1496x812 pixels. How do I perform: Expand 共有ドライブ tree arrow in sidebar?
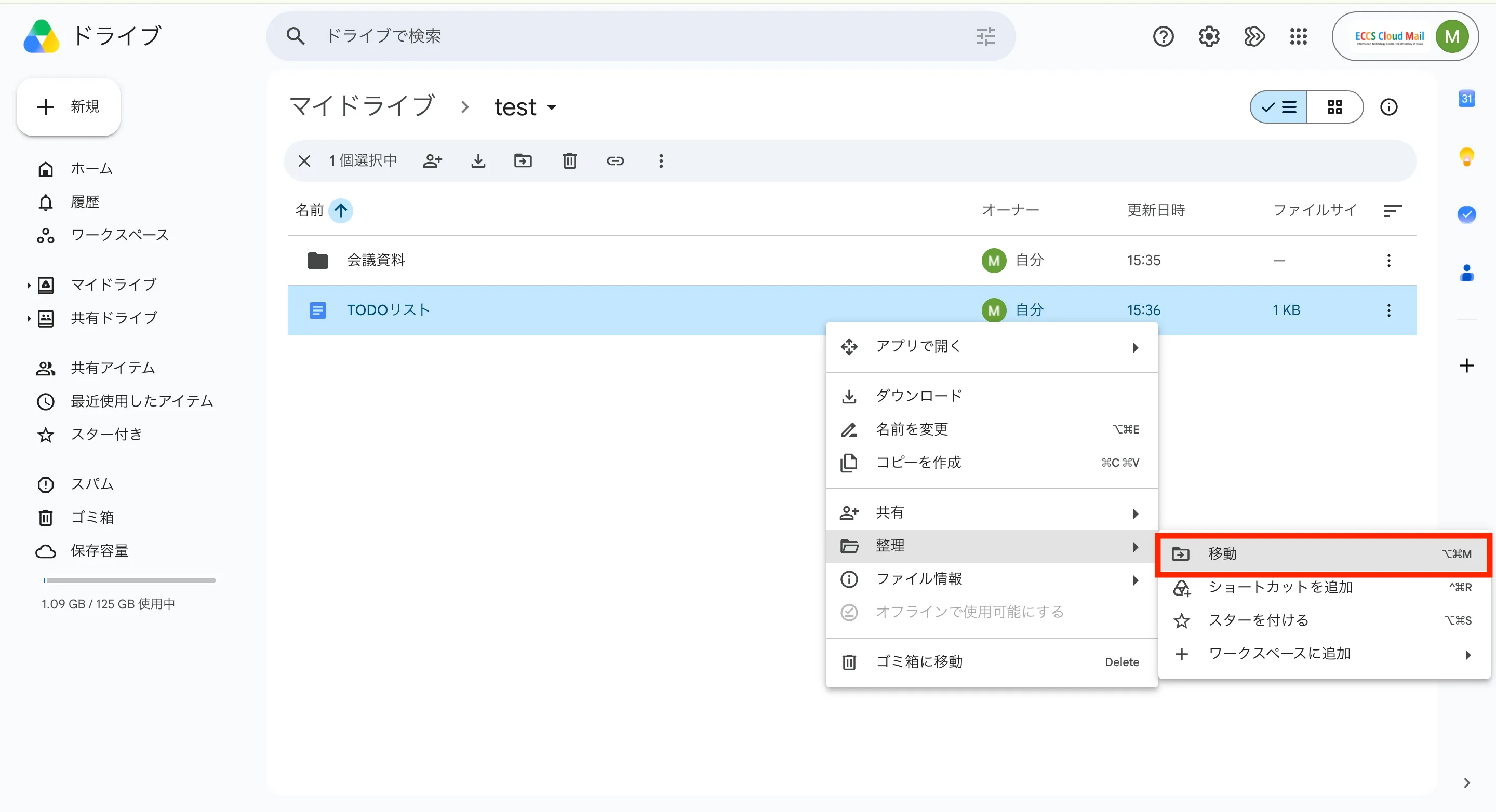point(29,318)
